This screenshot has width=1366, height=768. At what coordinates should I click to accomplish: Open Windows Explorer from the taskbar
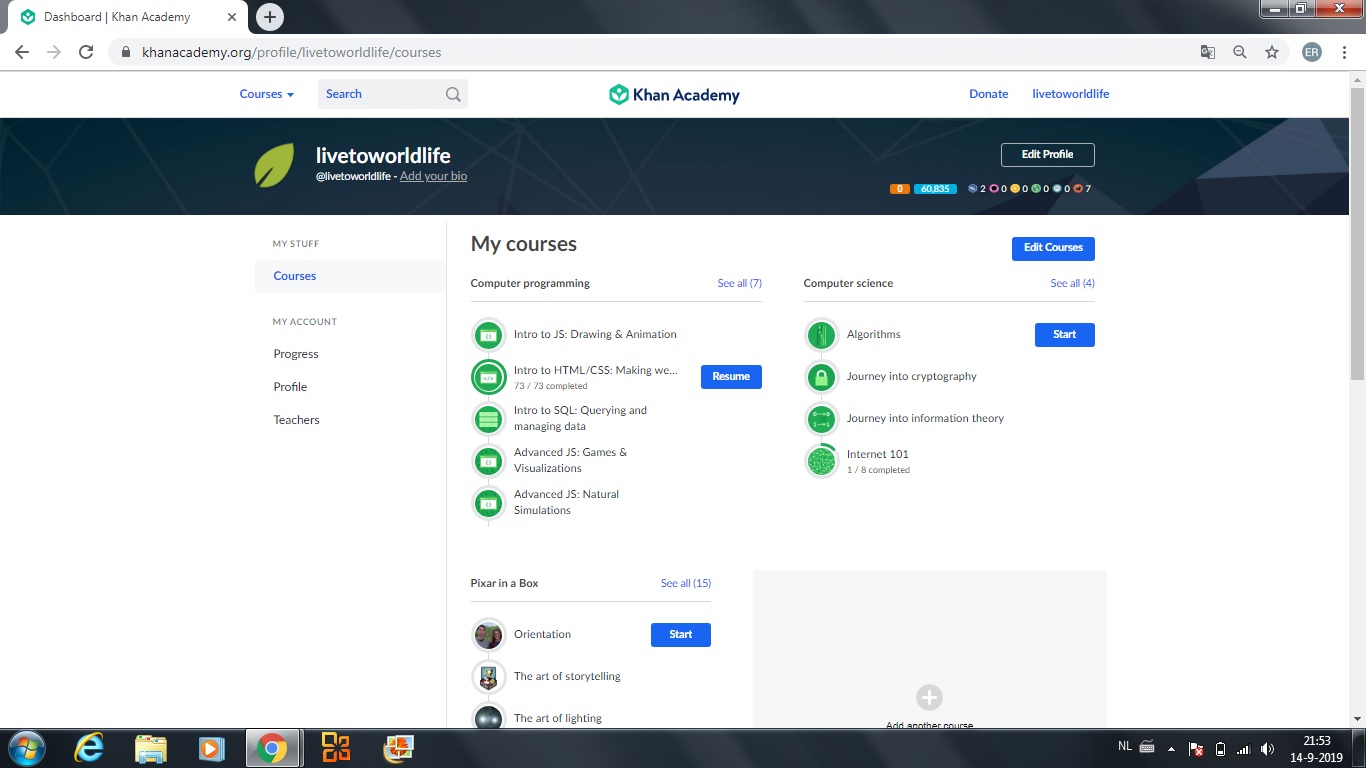pyautogui.click(x=150, y=748)
